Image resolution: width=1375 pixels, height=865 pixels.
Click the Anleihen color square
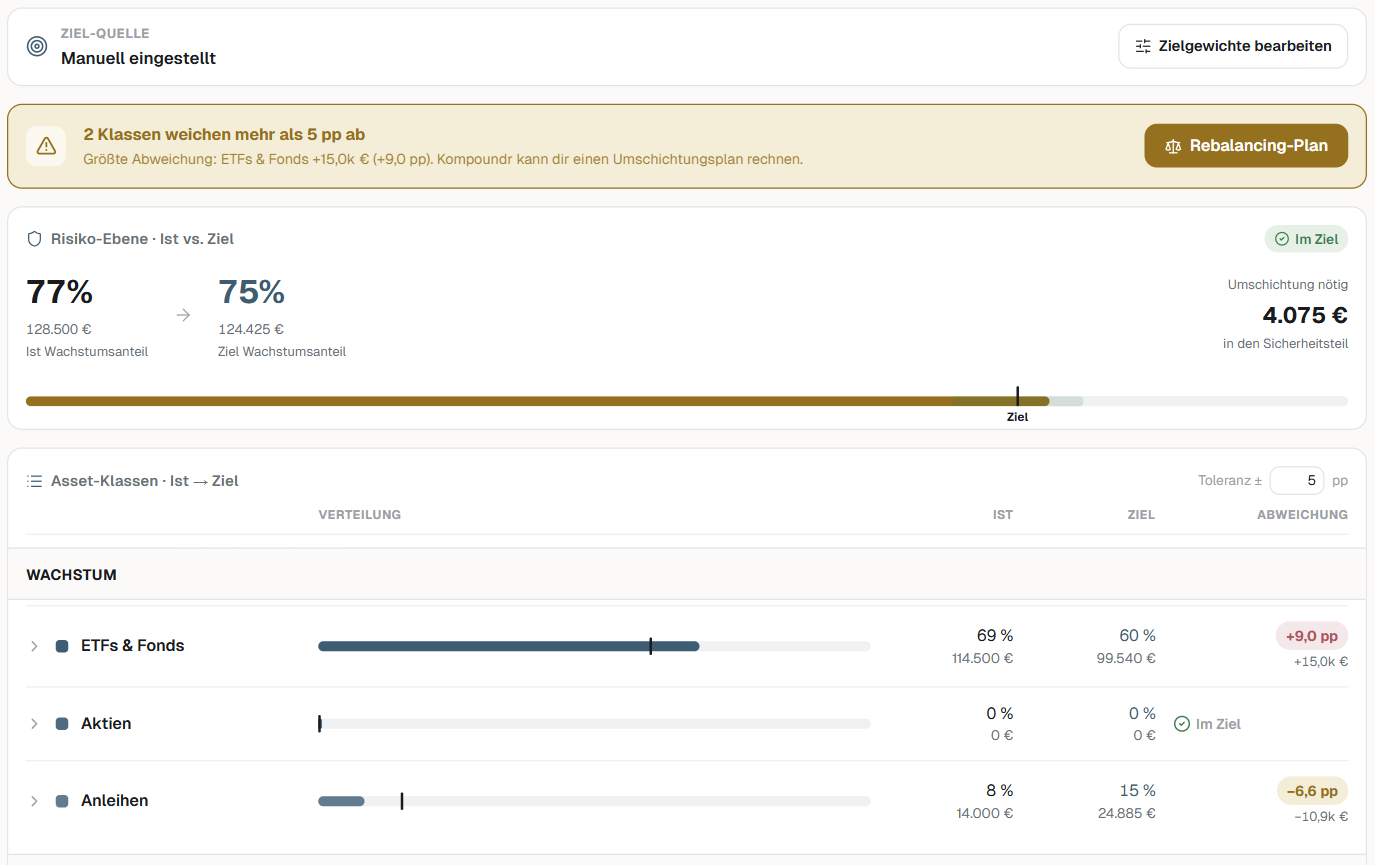pos(62,801)
